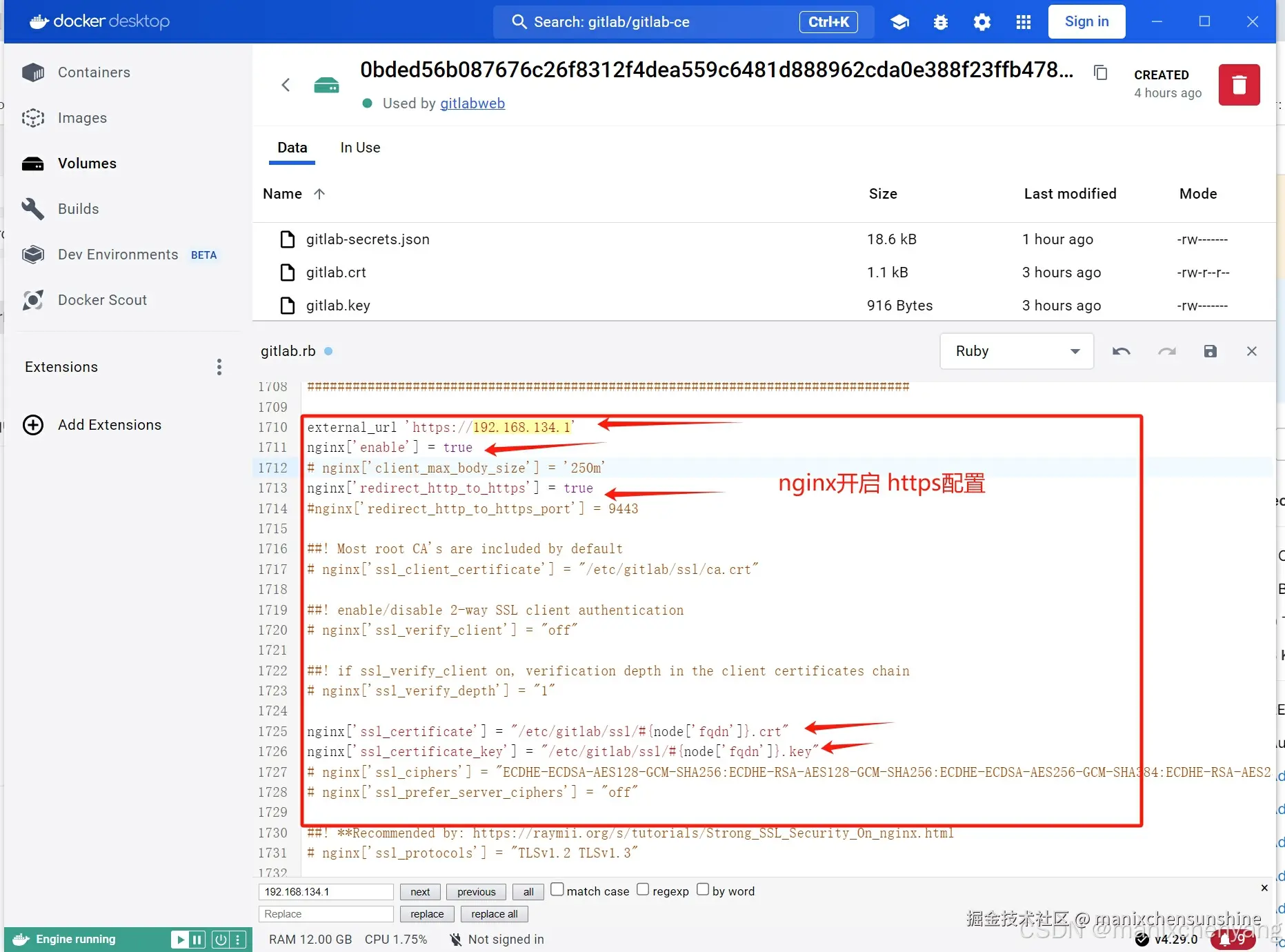Sort by Name using the arrow icon
Image resolution: width=1285 pixels, height=952 pixels.
[319, 194]
